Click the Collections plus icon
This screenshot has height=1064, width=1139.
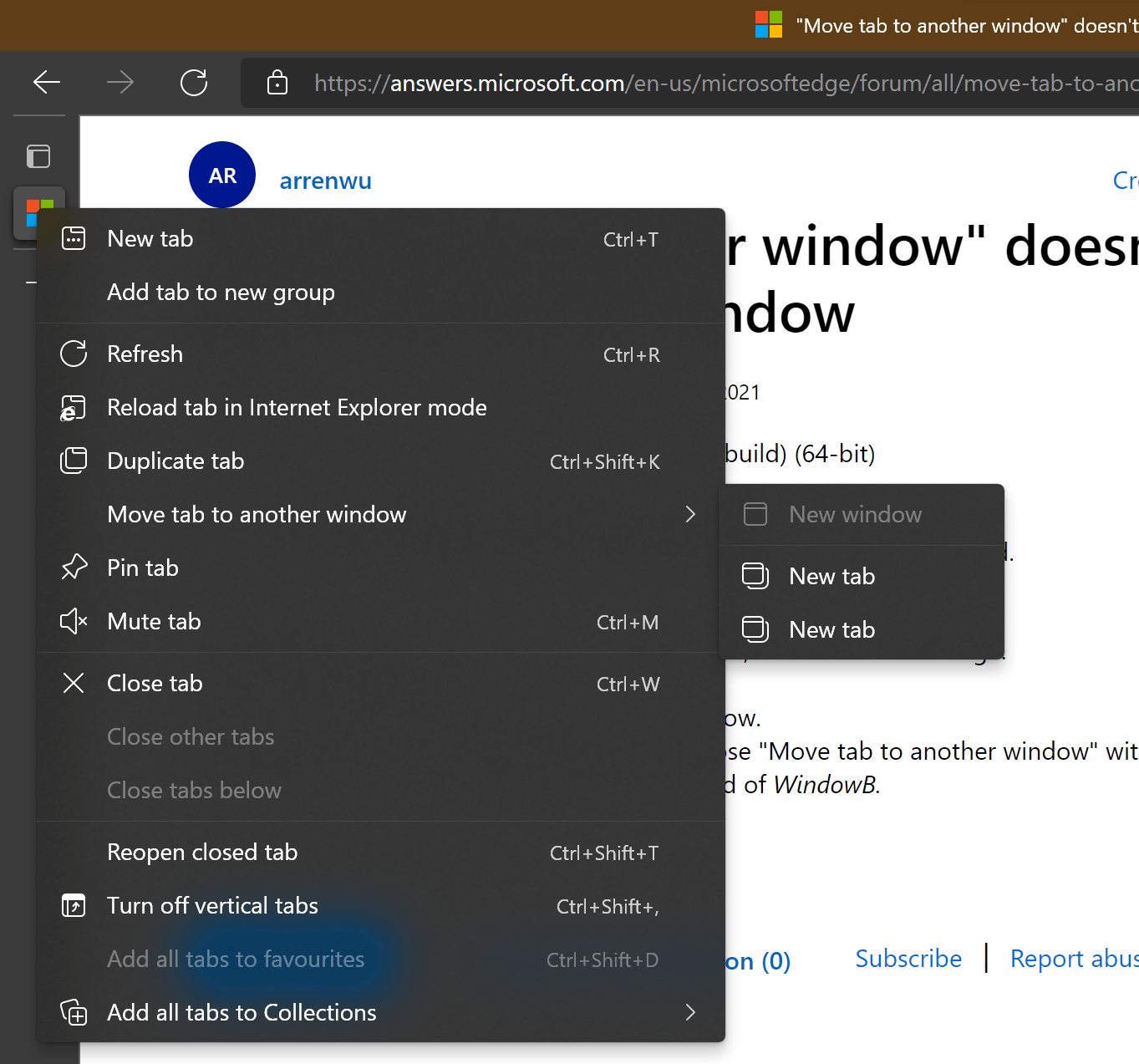click(74, 1012)
